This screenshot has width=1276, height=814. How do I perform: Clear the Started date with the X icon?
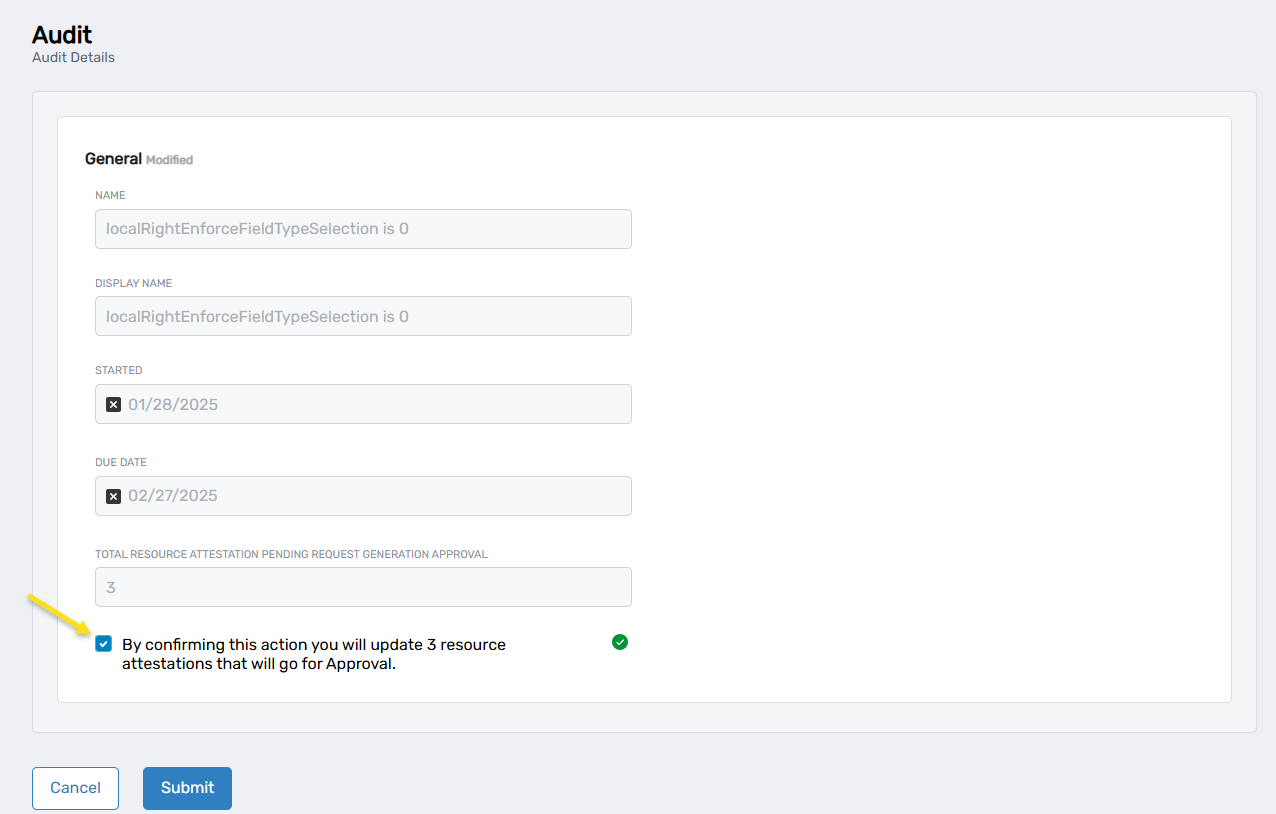pyautogui.click(x=114, y=405)
